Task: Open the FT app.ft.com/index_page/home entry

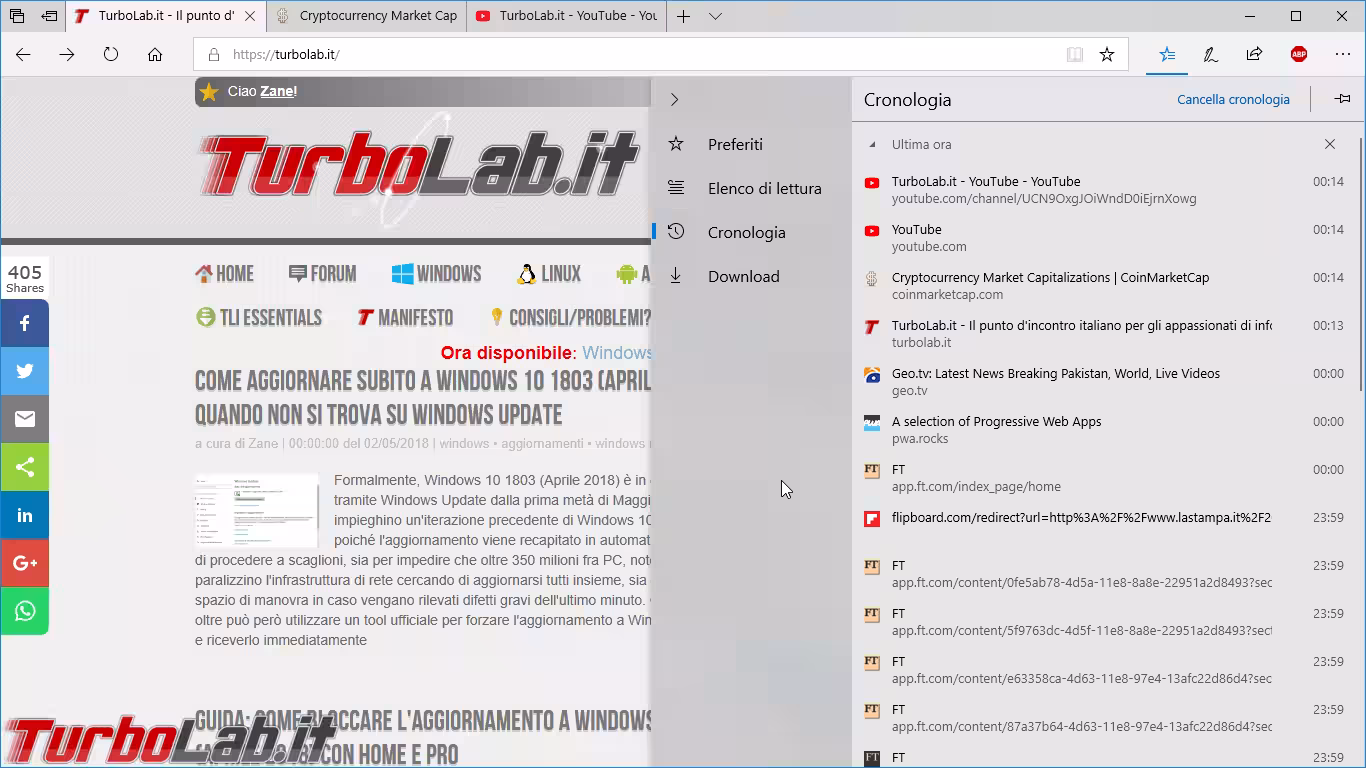Action: pos(1104,478)
